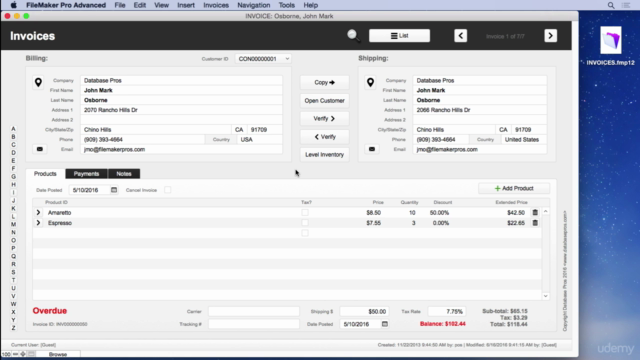Expand the Amaretto product row
The width and height of the screenshot is (640, 360).
pyautogui.click(x=38, y=212)
